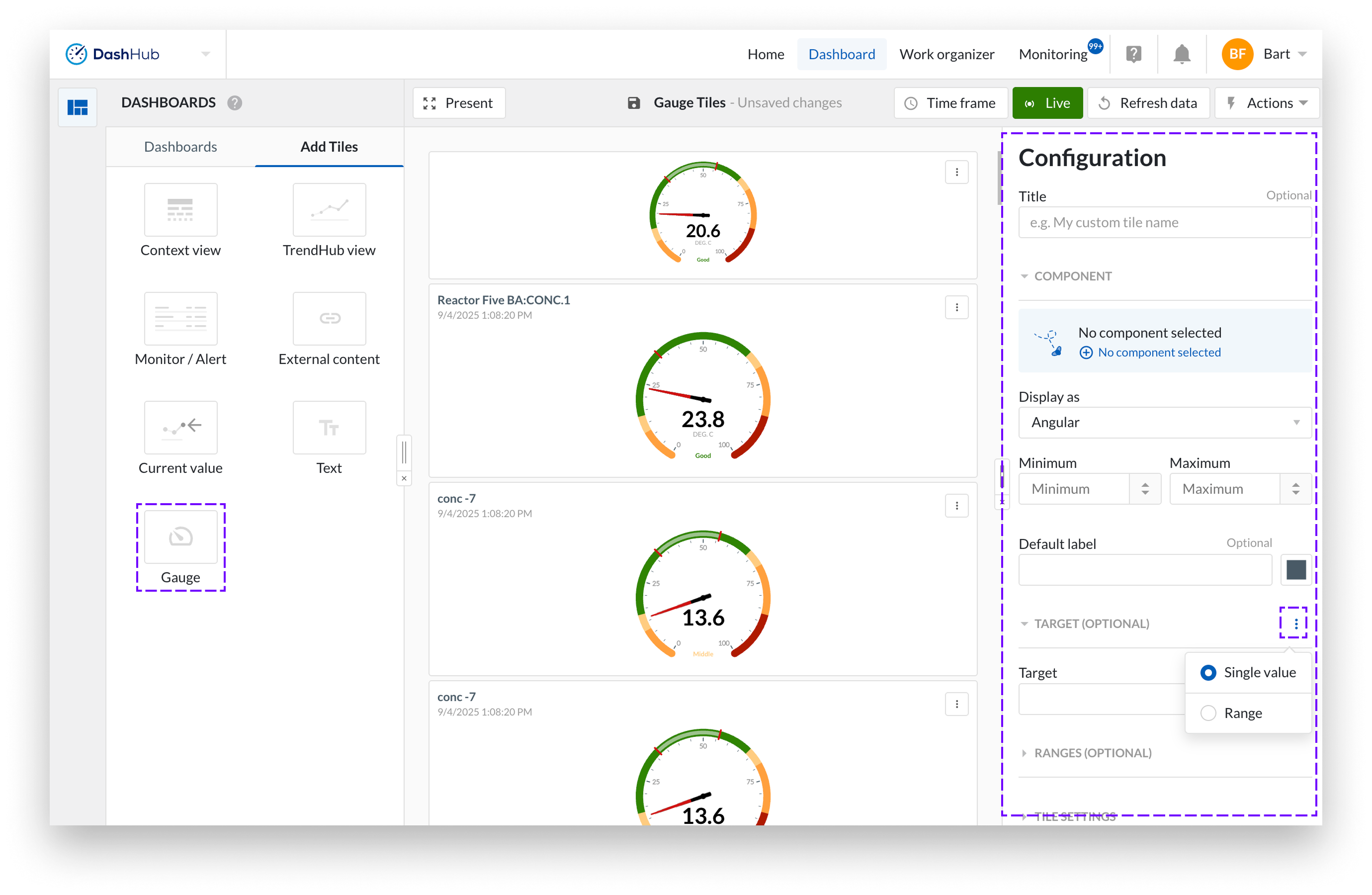
Task: Open help question mark in top bar
Action: [x=1133, y=54]
